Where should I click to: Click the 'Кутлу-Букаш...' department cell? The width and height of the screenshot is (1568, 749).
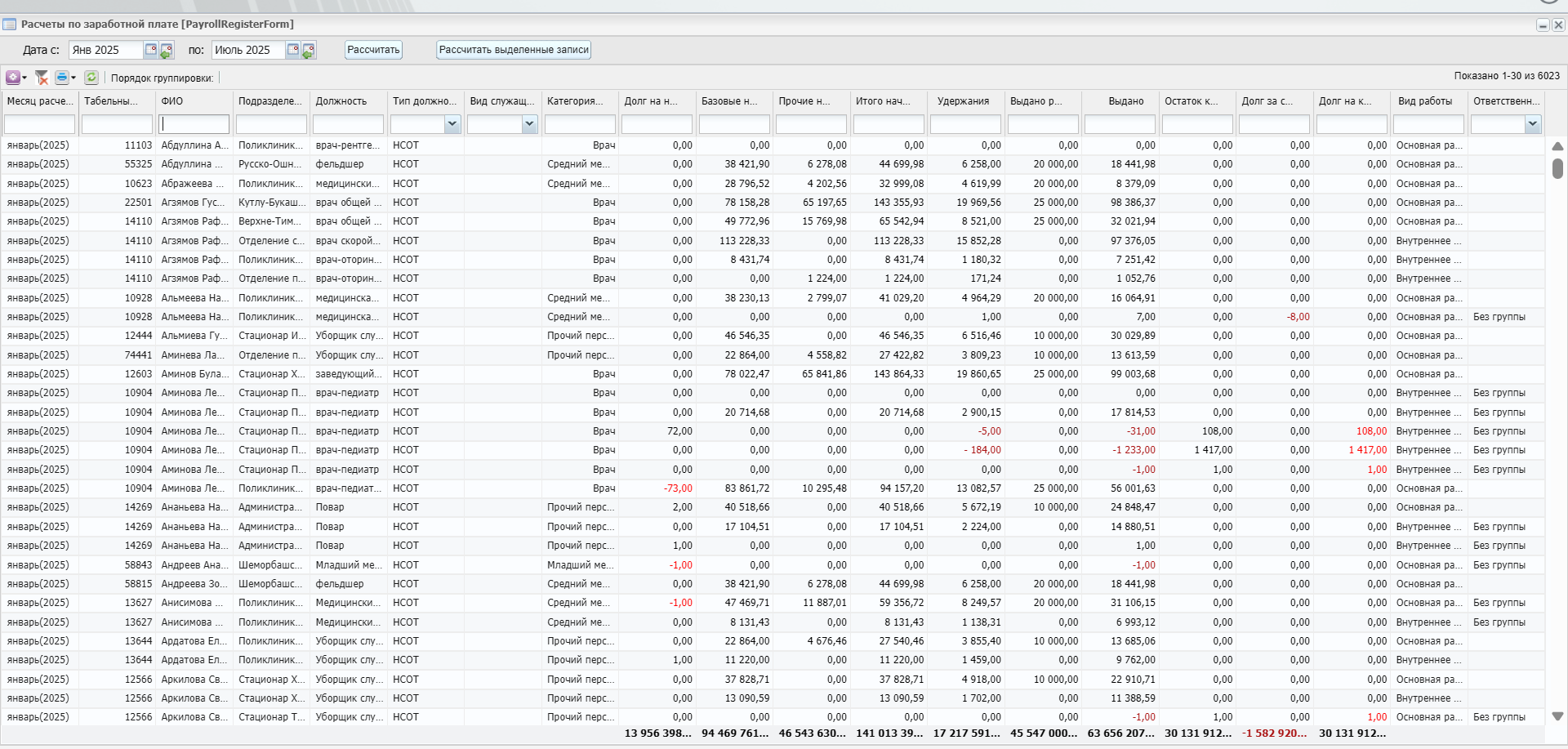click(271, 203)
